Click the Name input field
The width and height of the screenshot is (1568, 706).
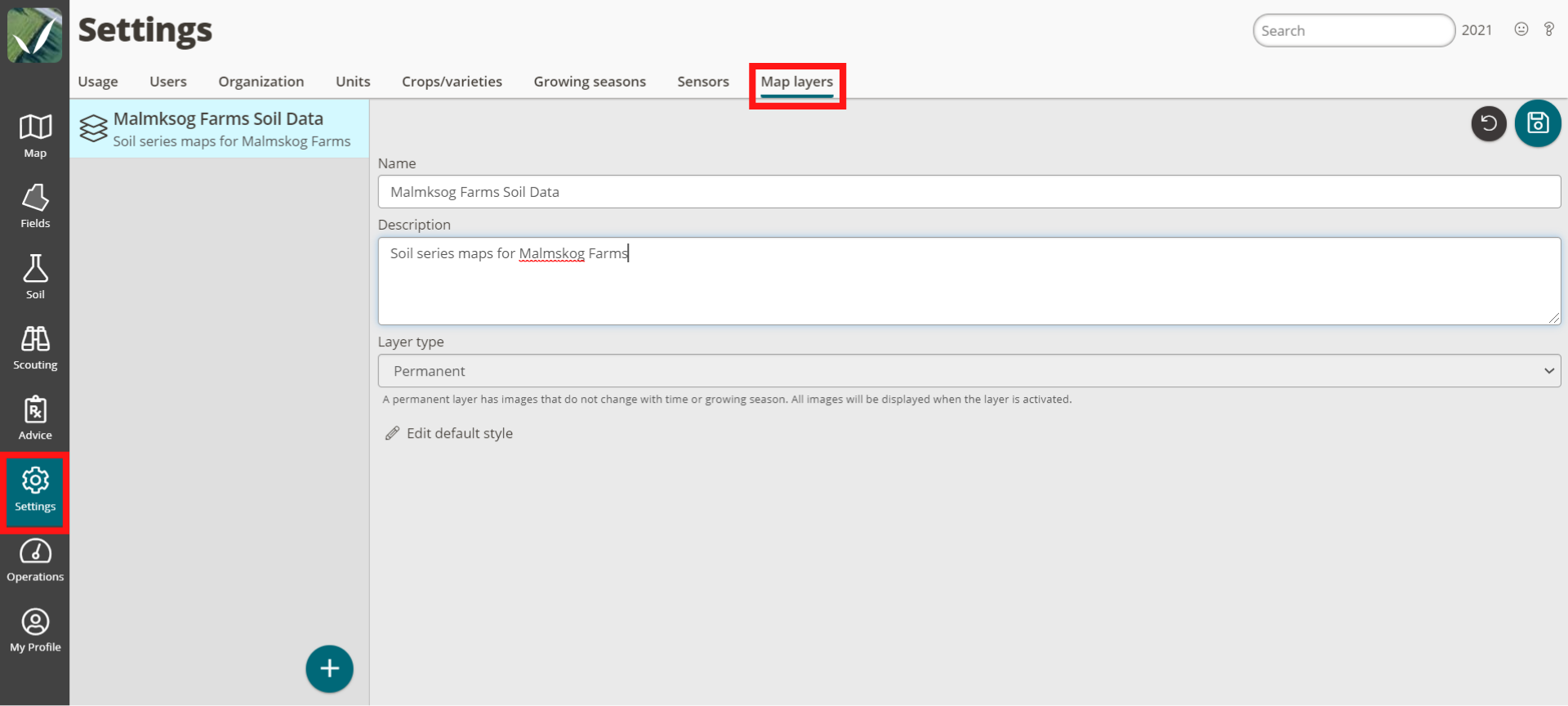point(969,192)
